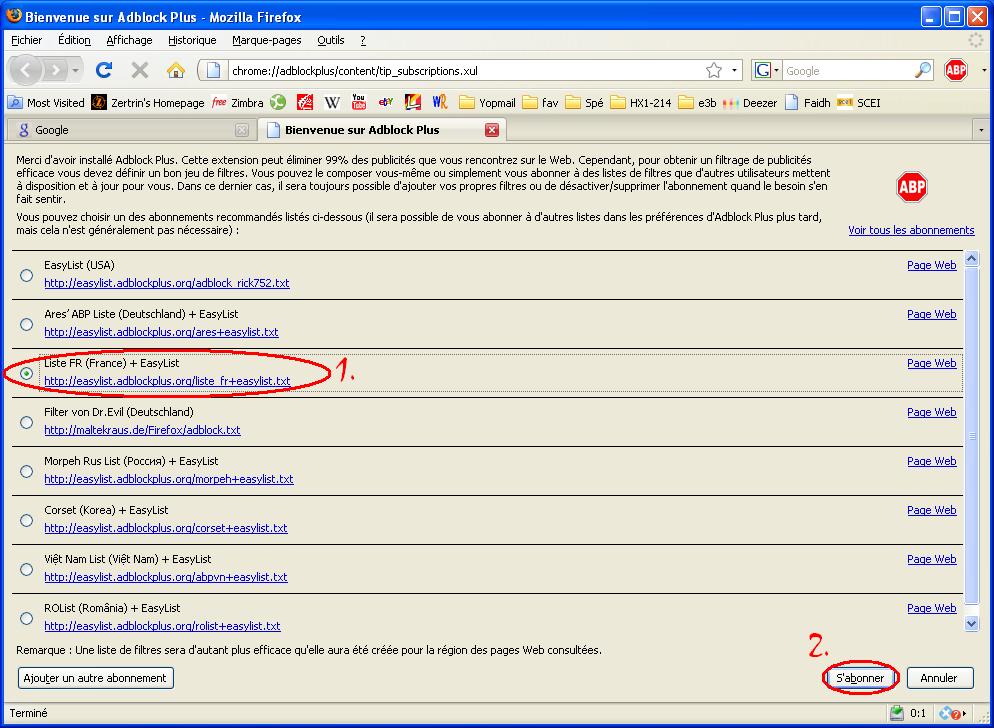Click the S'abonner button

(860, 678)
